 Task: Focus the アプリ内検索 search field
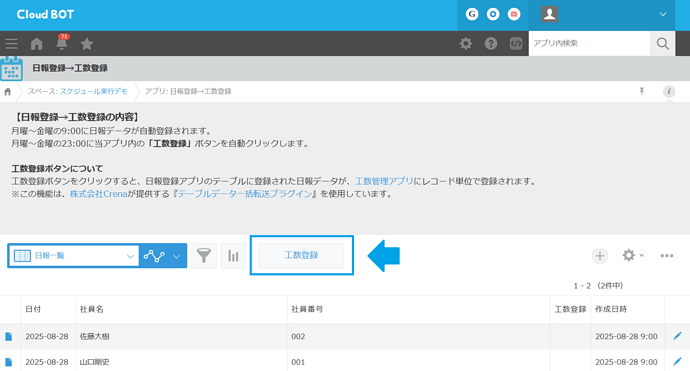click(x=589, y=43)
